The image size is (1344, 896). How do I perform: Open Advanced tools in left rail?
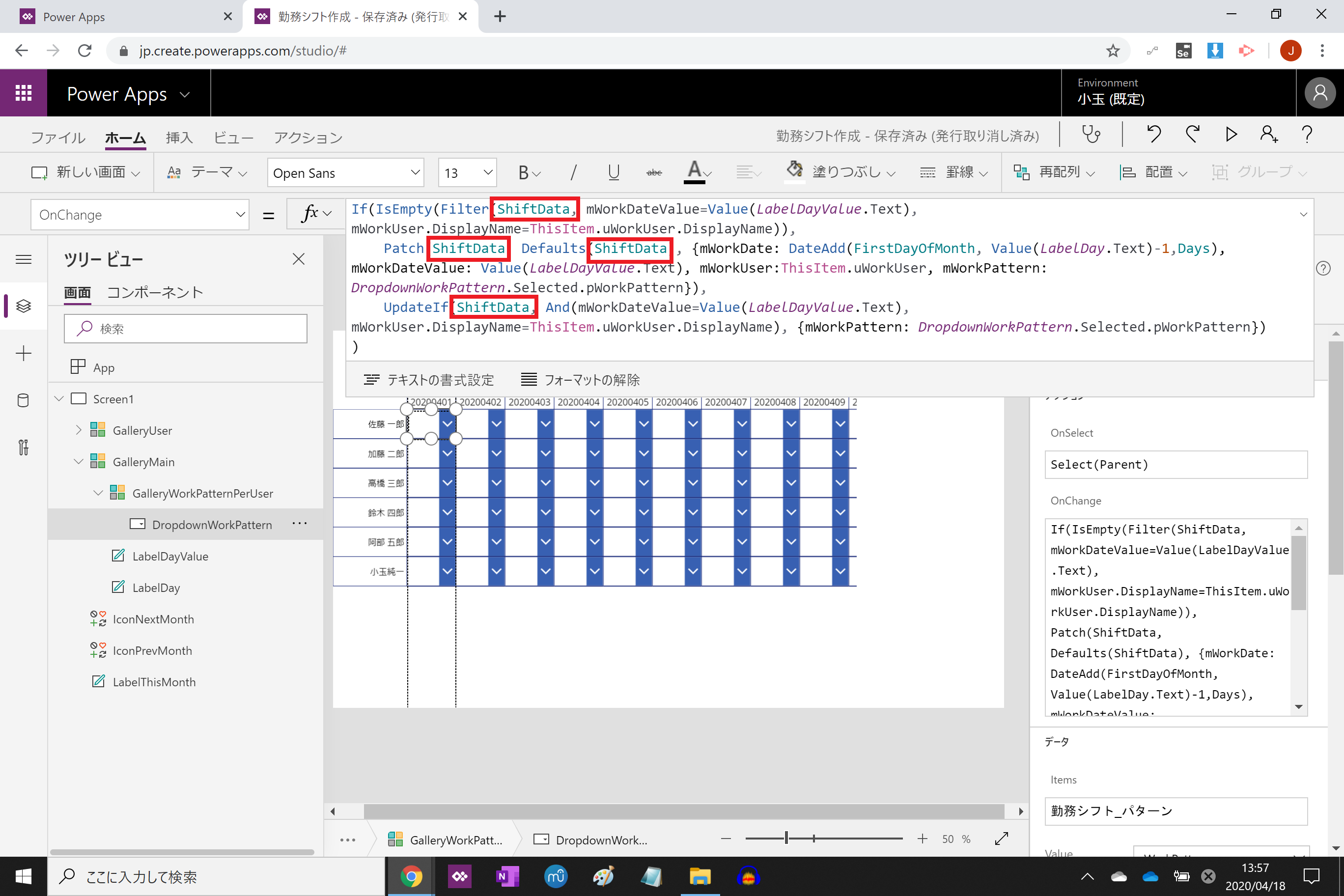click(24, 447)
